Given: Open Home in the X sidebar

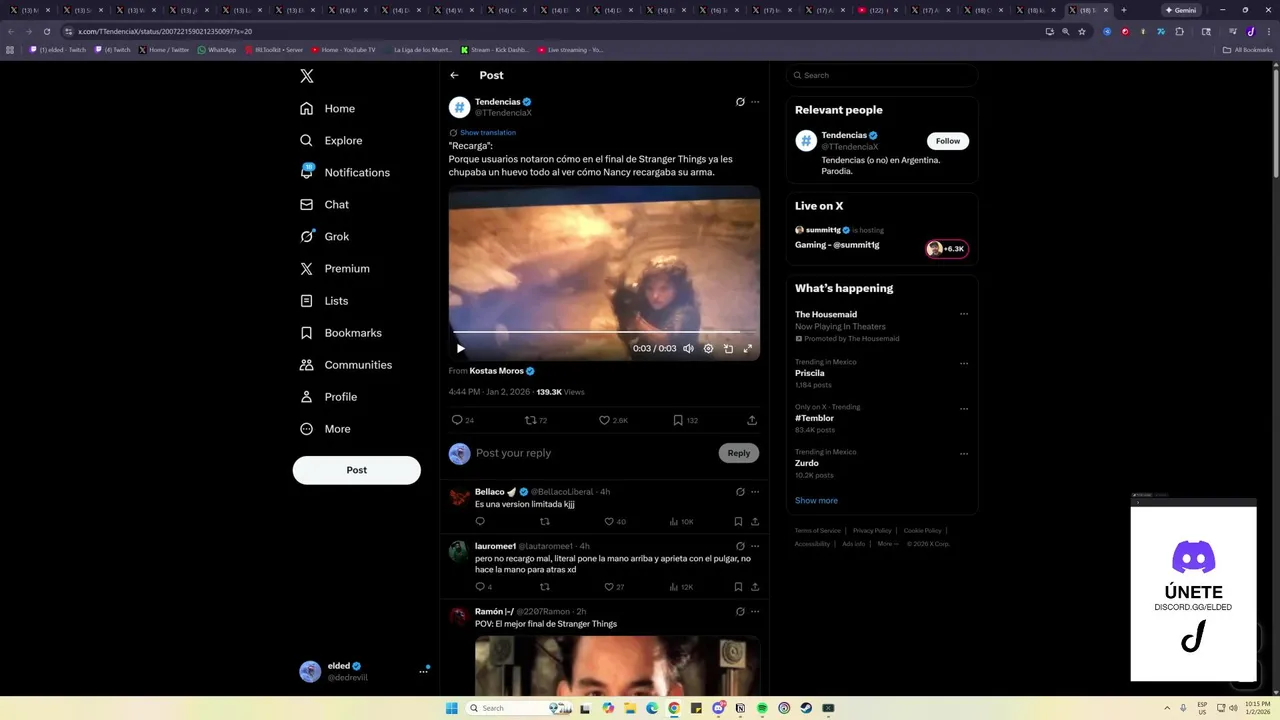Looking at the screenshot, I should click(327, 108).
